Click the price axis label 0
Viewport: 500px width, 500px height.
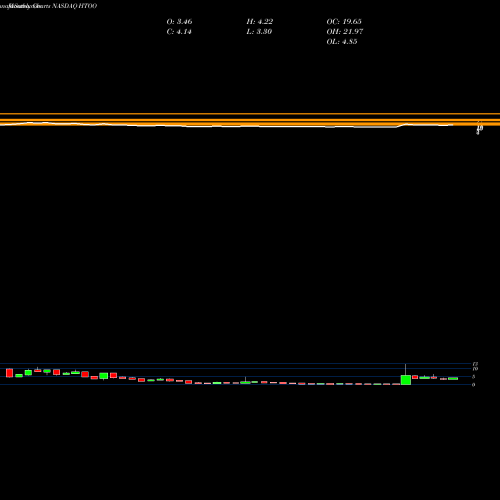tap(473, 385)
